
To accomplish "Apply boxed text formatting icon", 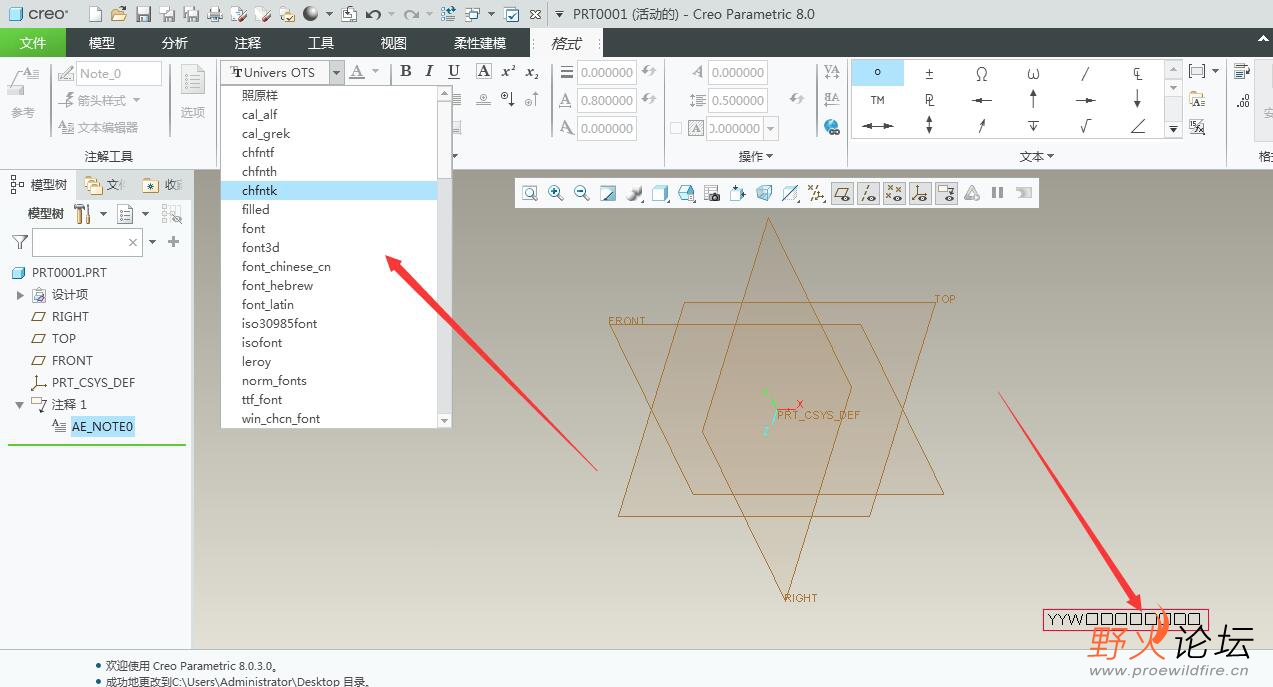I will coord(484,71).
